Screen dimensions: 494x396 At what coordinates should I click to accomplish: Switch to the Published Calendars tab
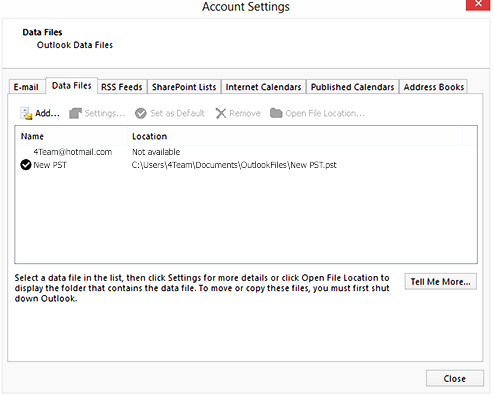pyautogui.click(x=352, y=87)
